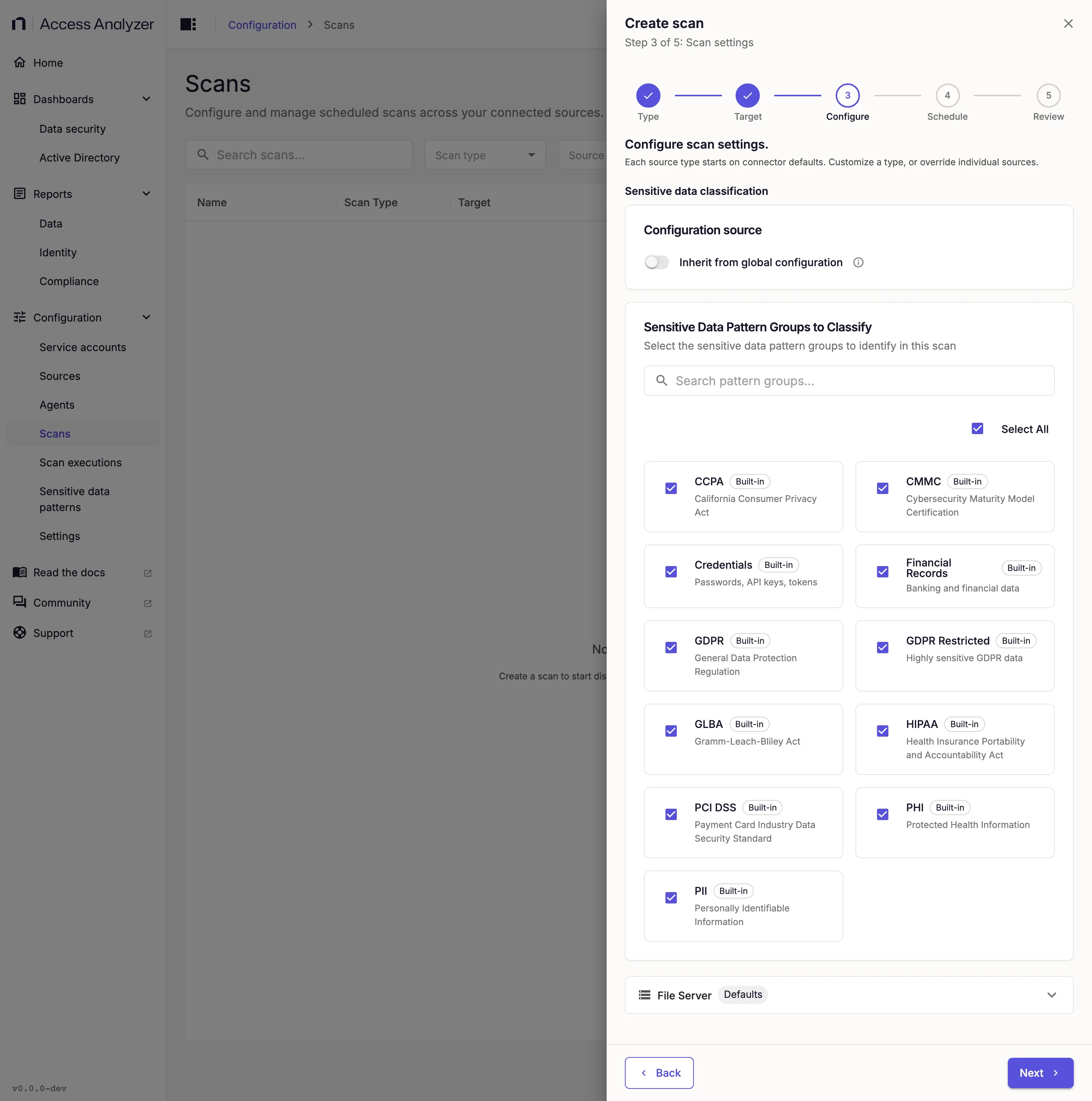Open Data security dashboard
This screenshot has width=1092, height=1101.
coord(72,129)
